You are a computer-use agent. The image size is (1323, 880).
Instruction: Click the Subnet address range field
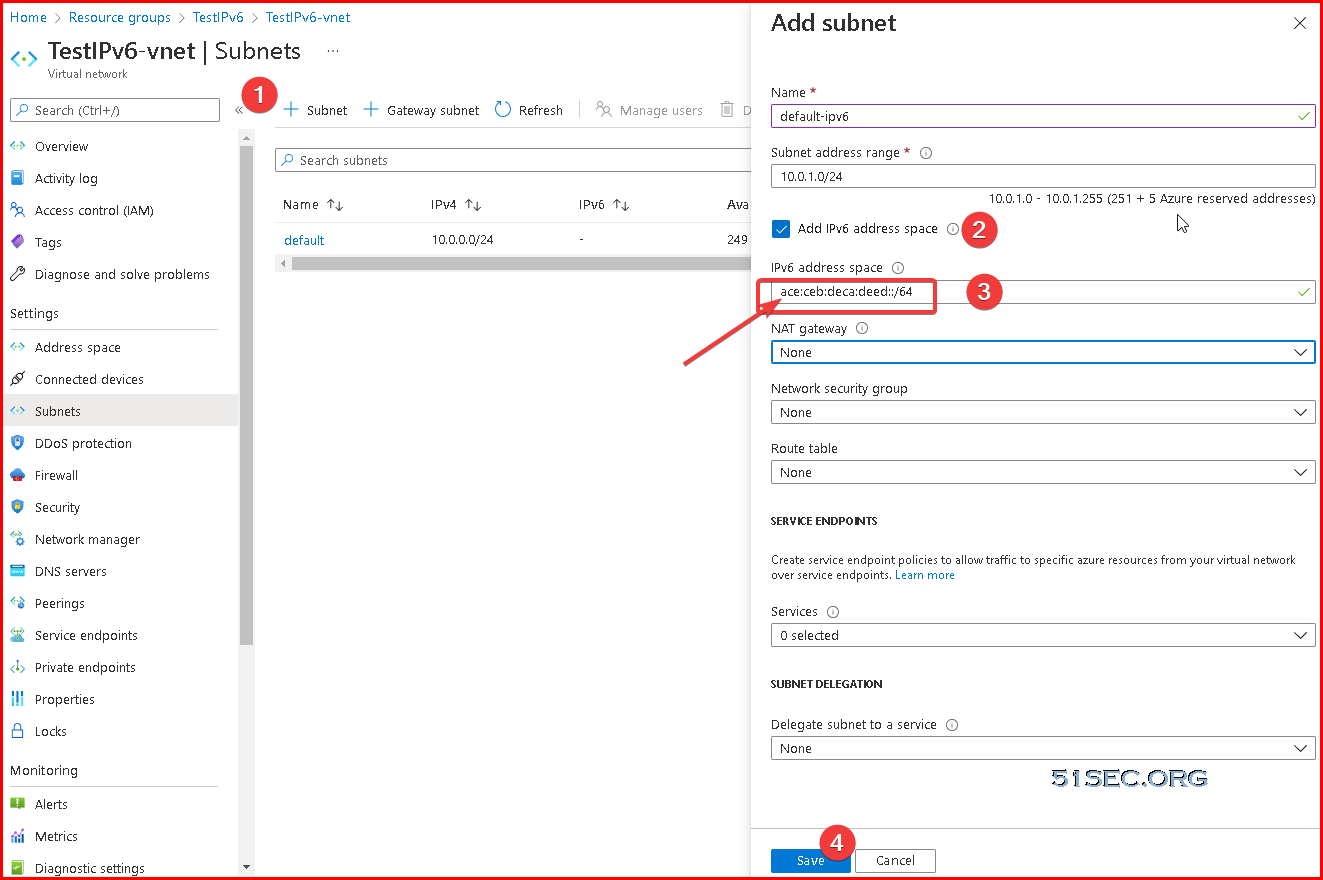1043,176
